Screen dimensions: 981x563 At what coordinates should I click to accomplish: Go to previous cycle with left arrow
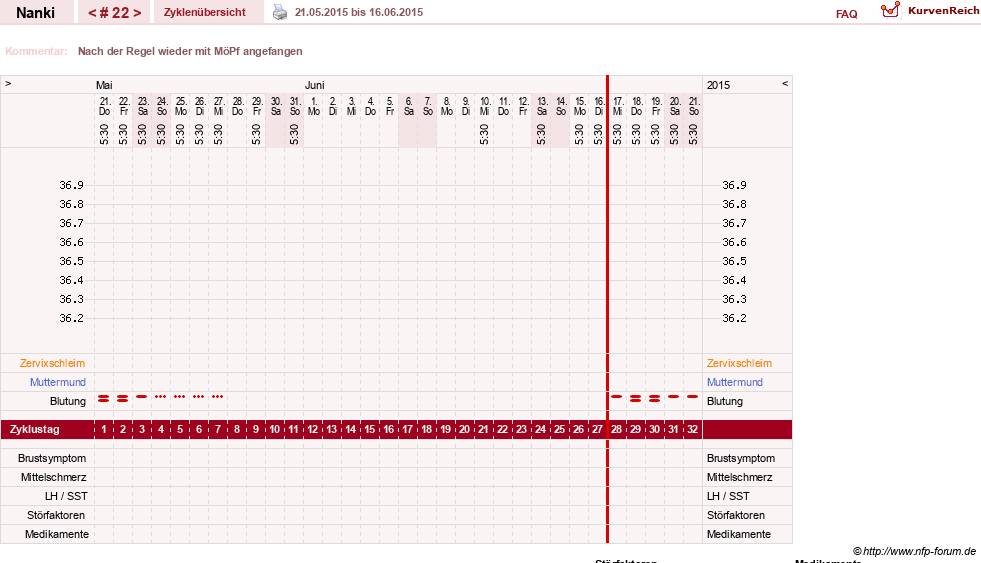pyautogui.click(x=92, y=13)
